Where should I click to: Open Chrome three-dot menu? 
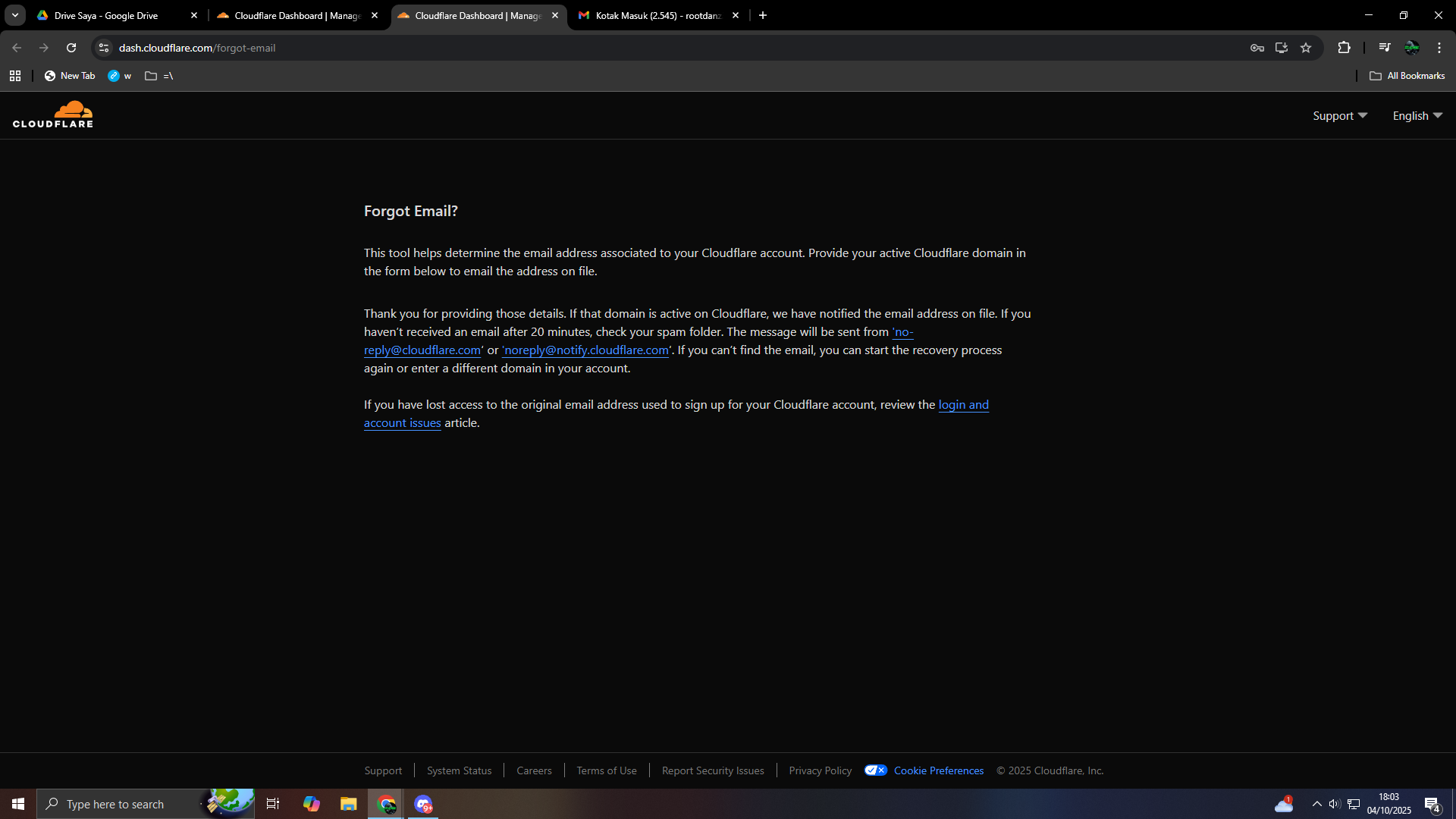1439,48
